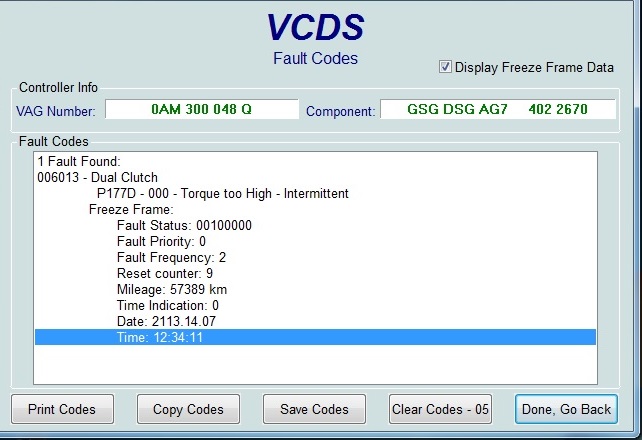
Task: Select the '1 Fault Found:' line
Action: (x=315, y=161)
